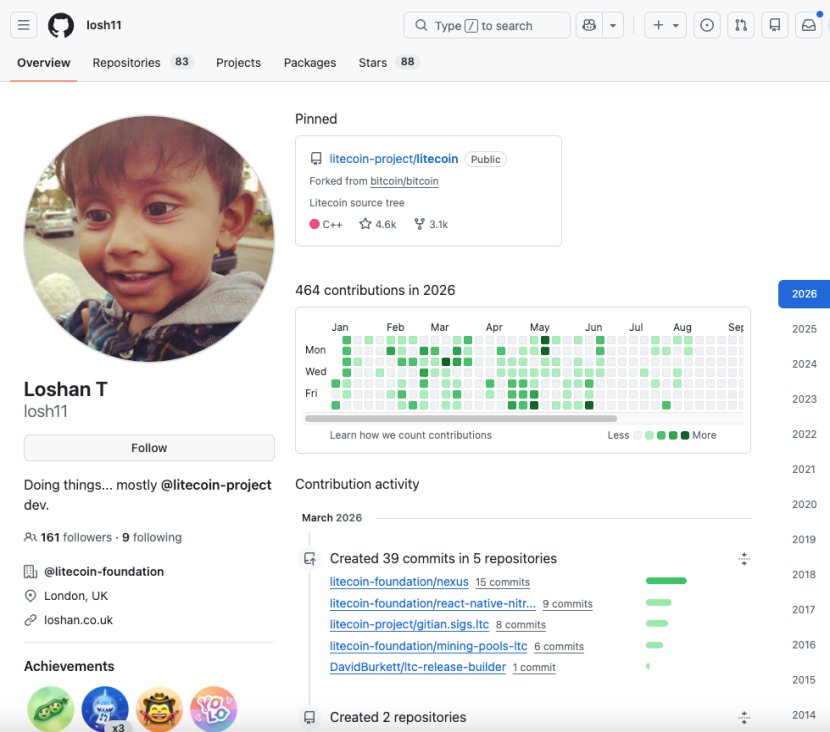This screenshot has height=732, width=830.
Task: Click the darkest green legend swatch
Action: pyautogui.click(x=684, y=435)
